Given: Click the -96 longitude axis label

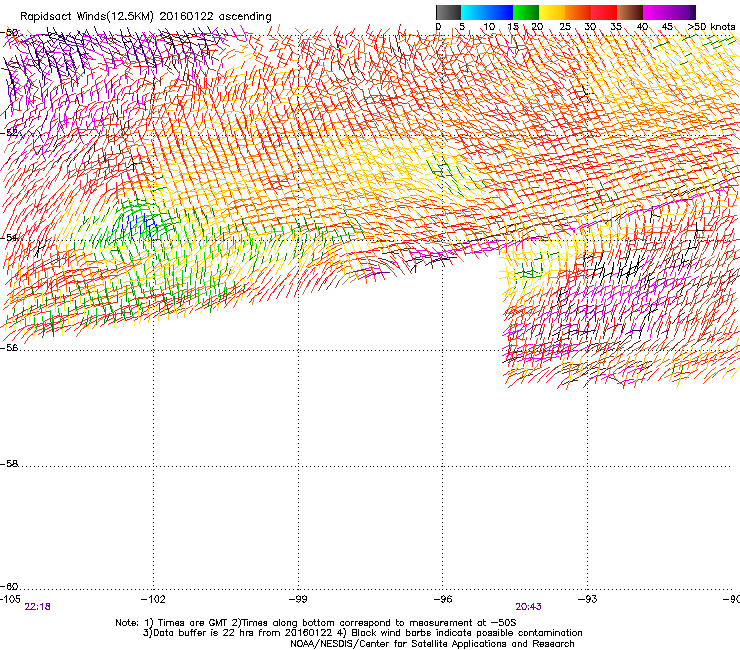Looking at the screenshot, I should click(x=443, y=599).
